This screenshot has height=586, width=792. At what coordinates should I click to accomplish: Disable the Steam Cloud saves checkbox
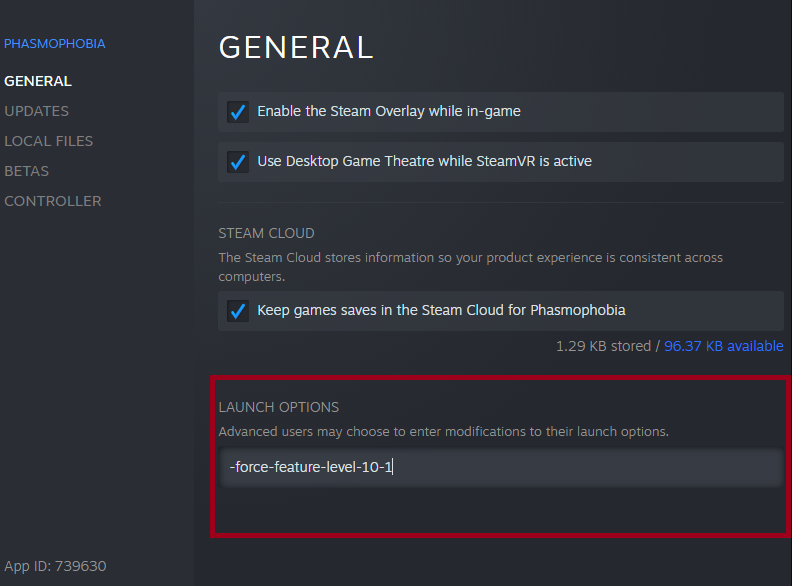(238, 311)
